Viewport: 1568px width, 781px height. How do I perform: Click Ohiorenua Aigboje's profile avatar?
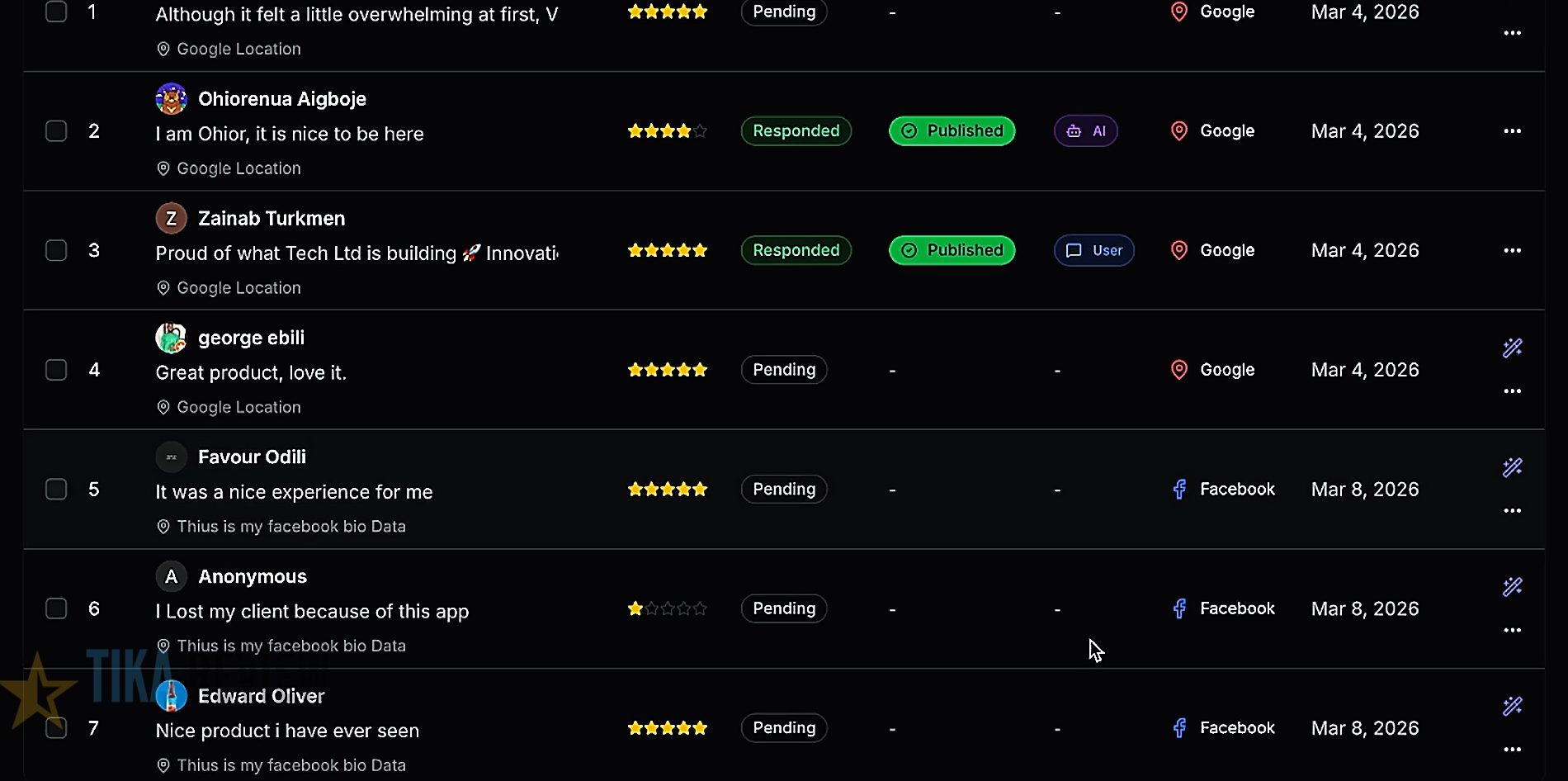[171, 99]
